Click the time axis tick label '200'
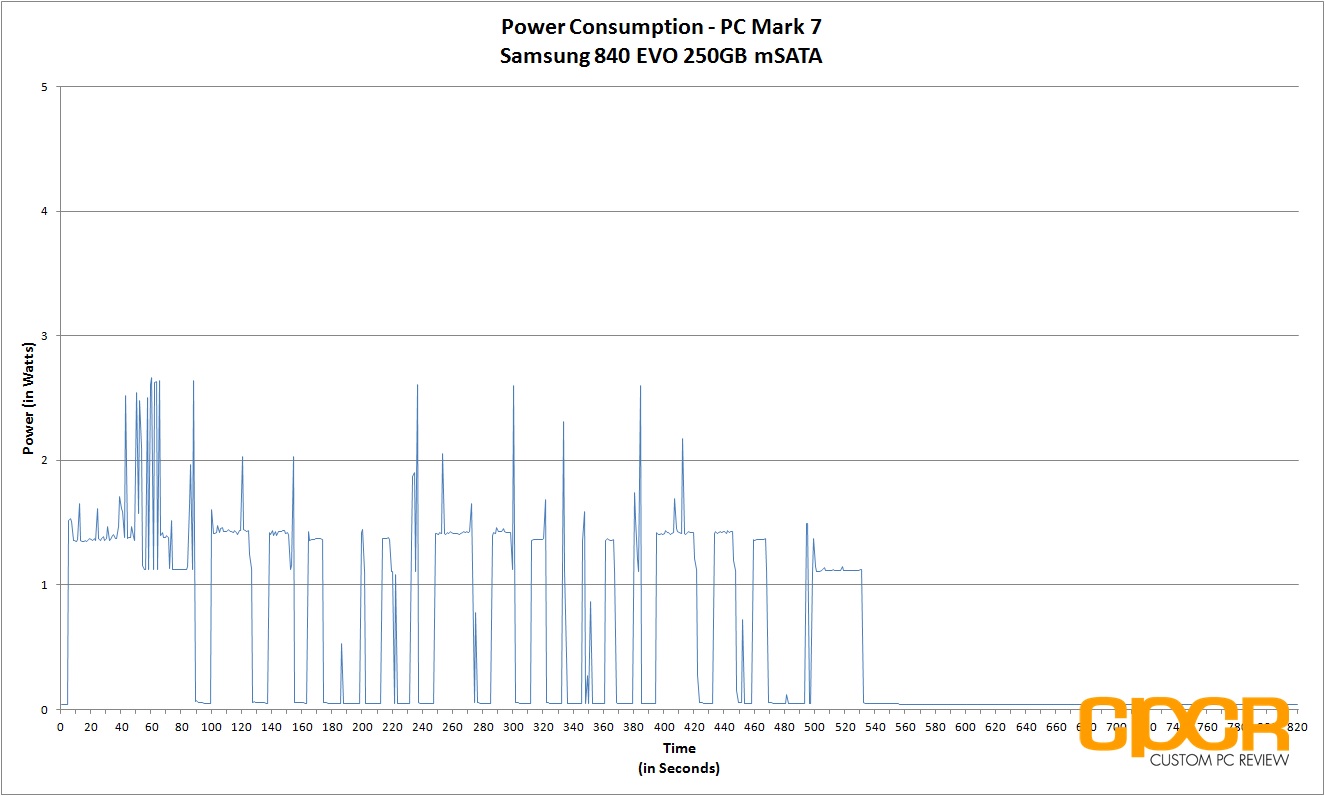This screenshot has width=1325, height=796. point(362,727)
